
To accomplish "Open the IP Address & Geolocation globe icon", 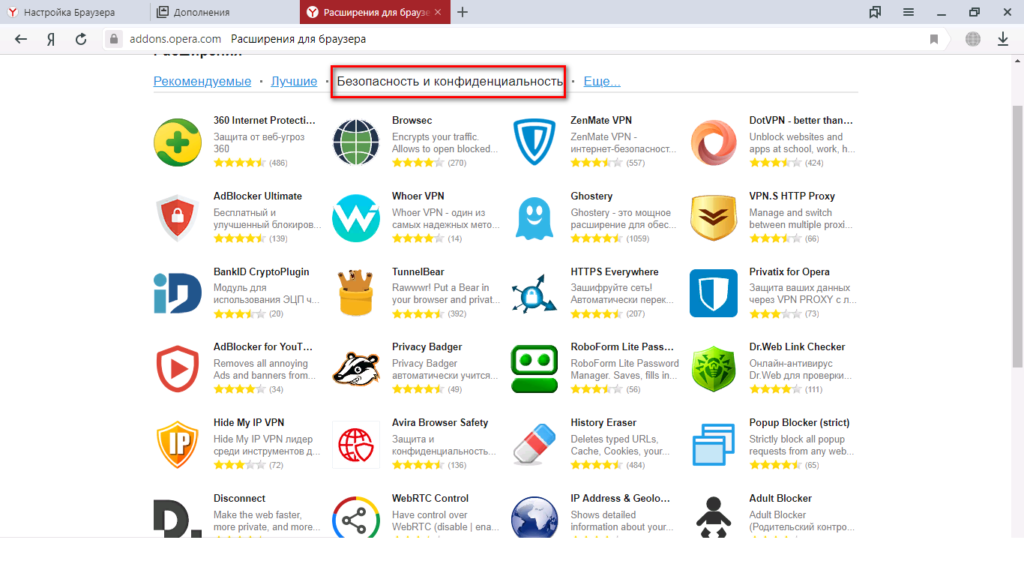I will 534,517.
